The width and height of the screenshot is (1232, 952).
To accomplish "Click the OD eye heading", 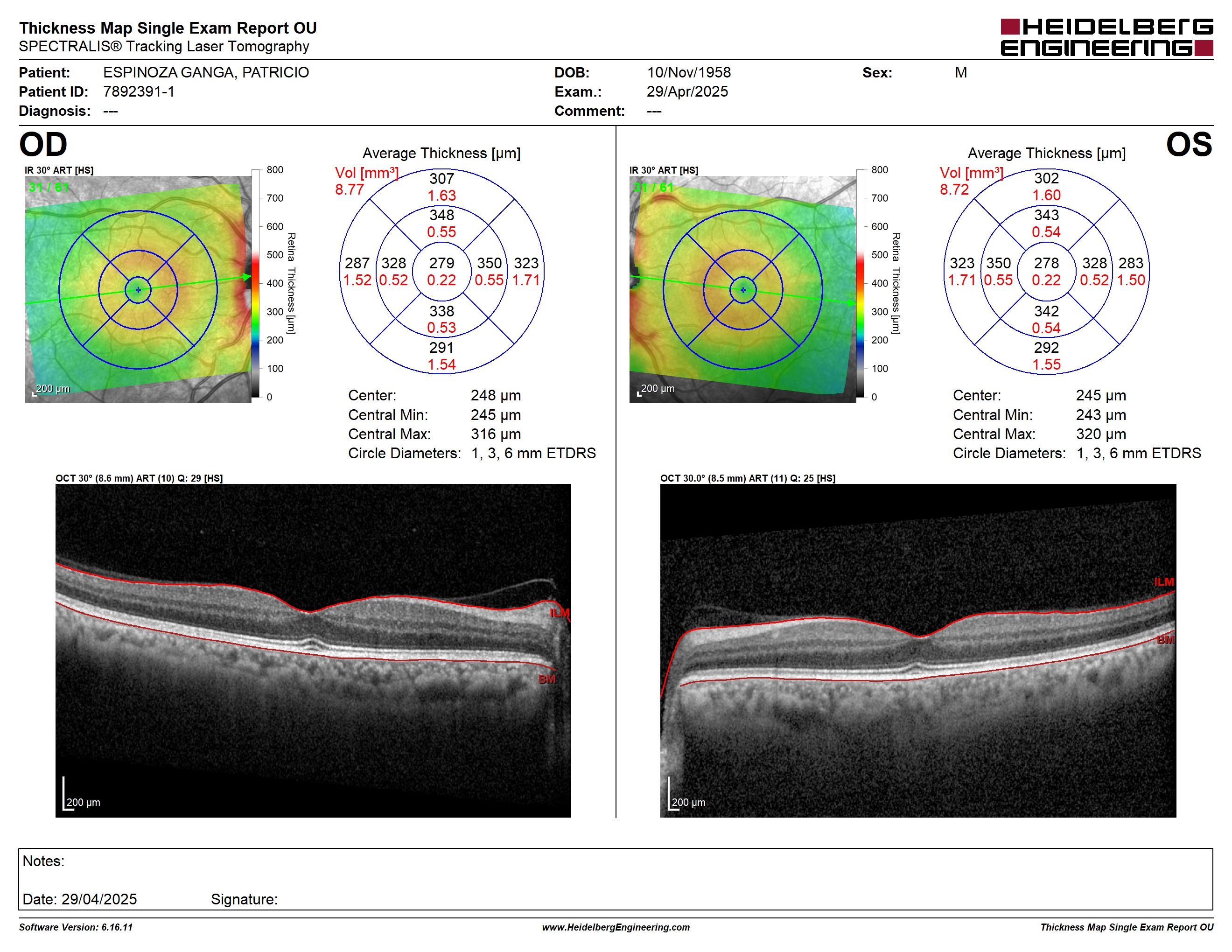I will point(43,144).
